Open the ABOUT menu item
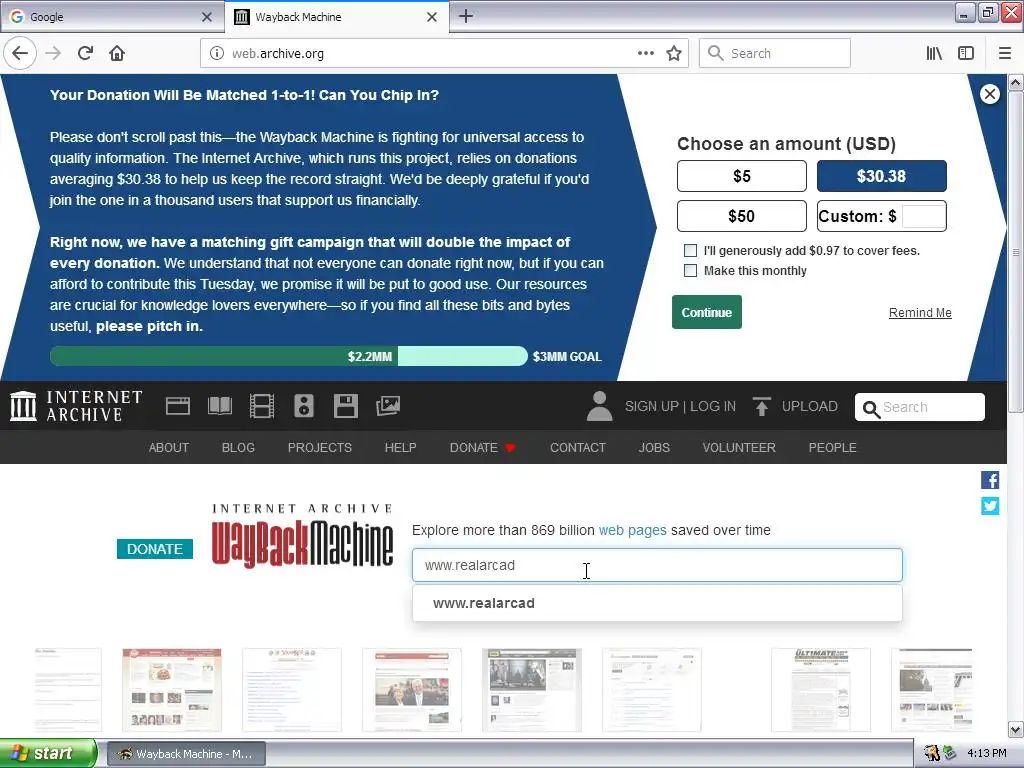1024x768 pixels. click(168, 447)
